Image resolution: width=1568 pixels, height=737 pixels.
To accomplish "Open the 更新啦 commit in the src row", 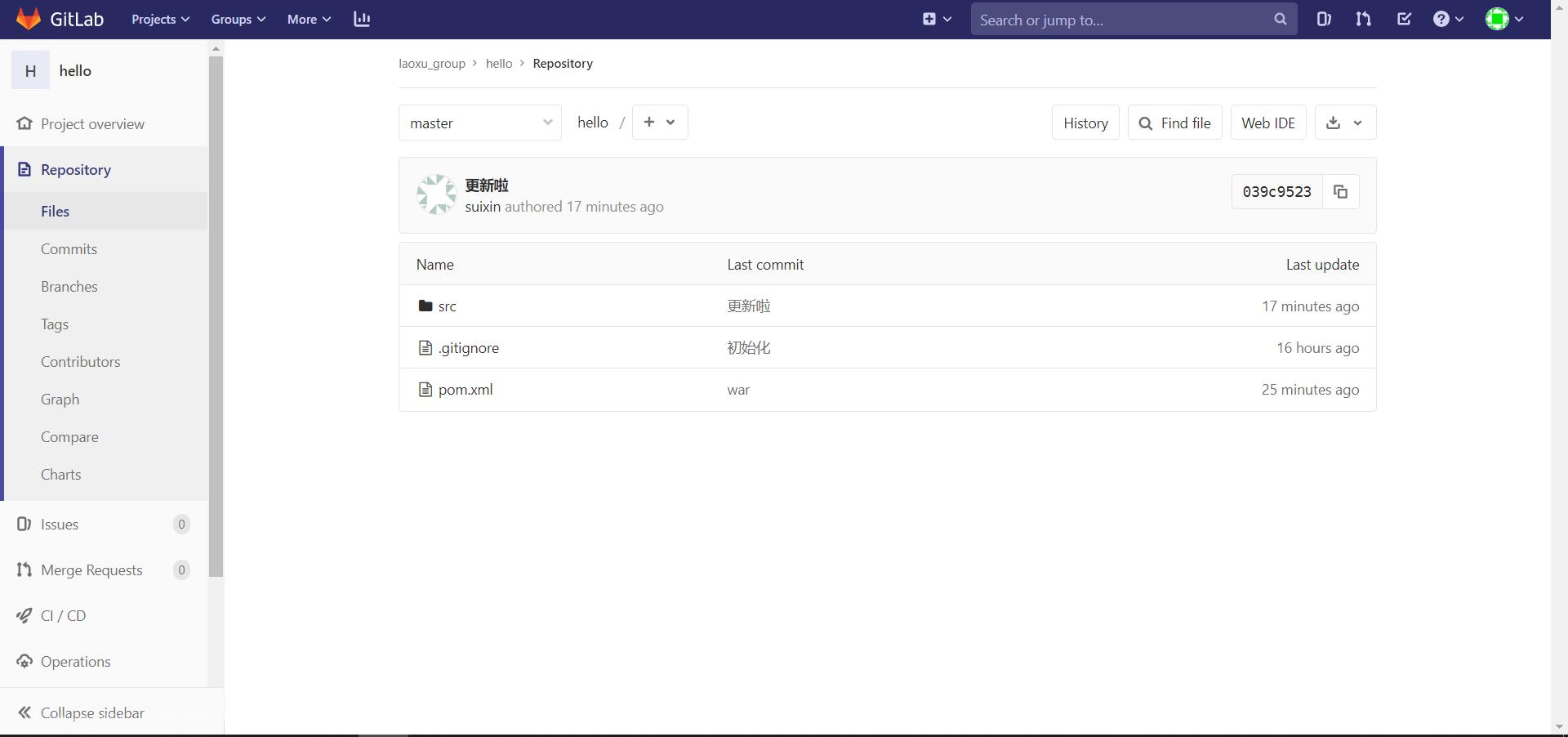I will [x=749, y=306].
